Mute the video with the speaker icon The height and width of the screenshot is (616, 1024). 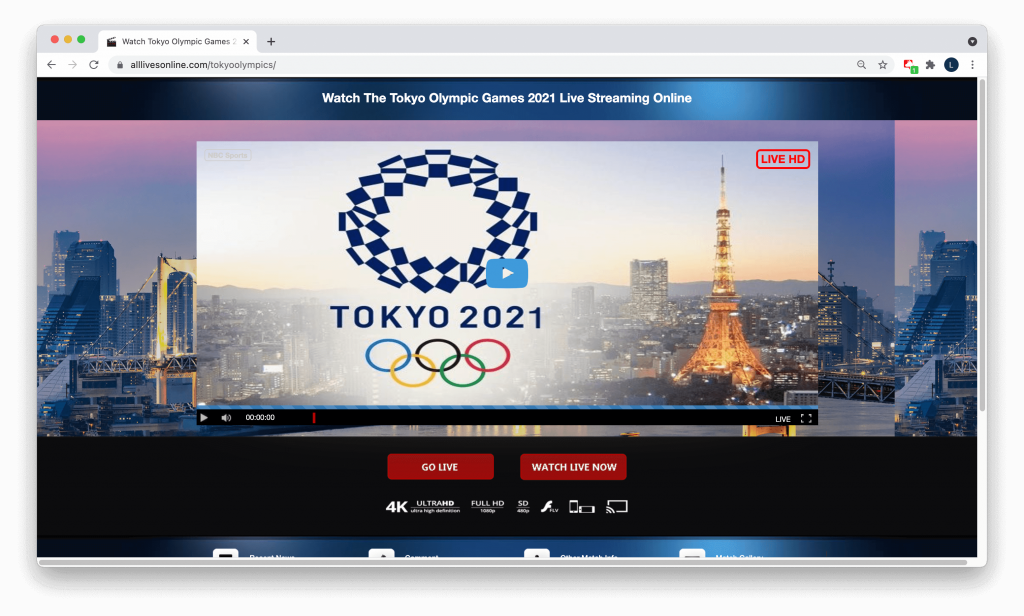pyautogui.click(x=226, y=418)
